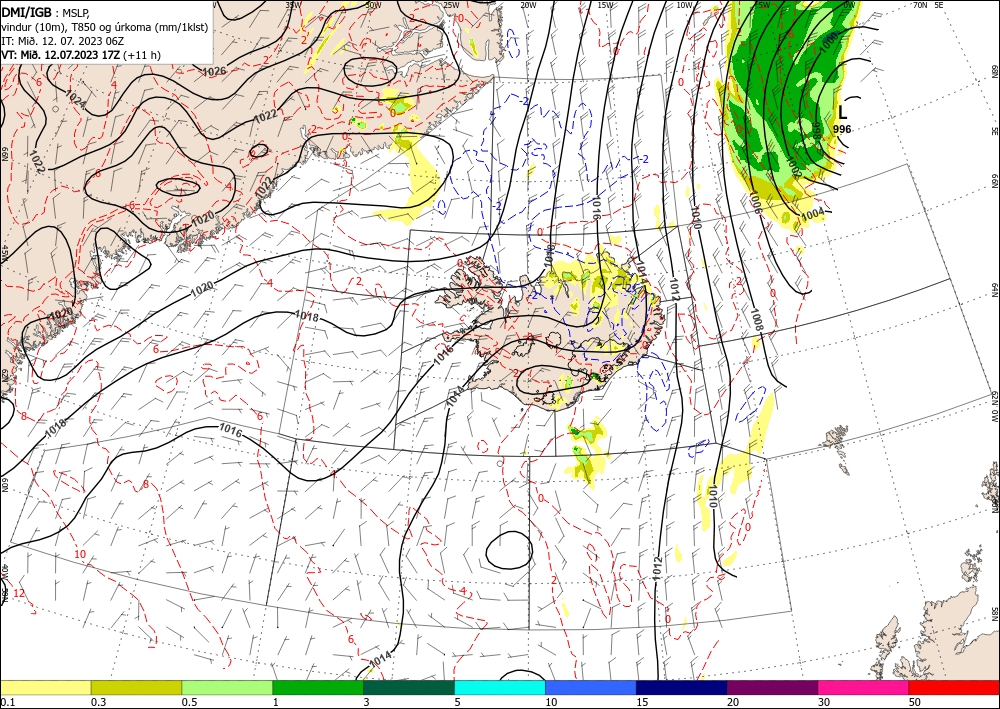
Task: Click the yellow 0.1–0.3 precipitation legend swatch
Action: coord(45,687)
